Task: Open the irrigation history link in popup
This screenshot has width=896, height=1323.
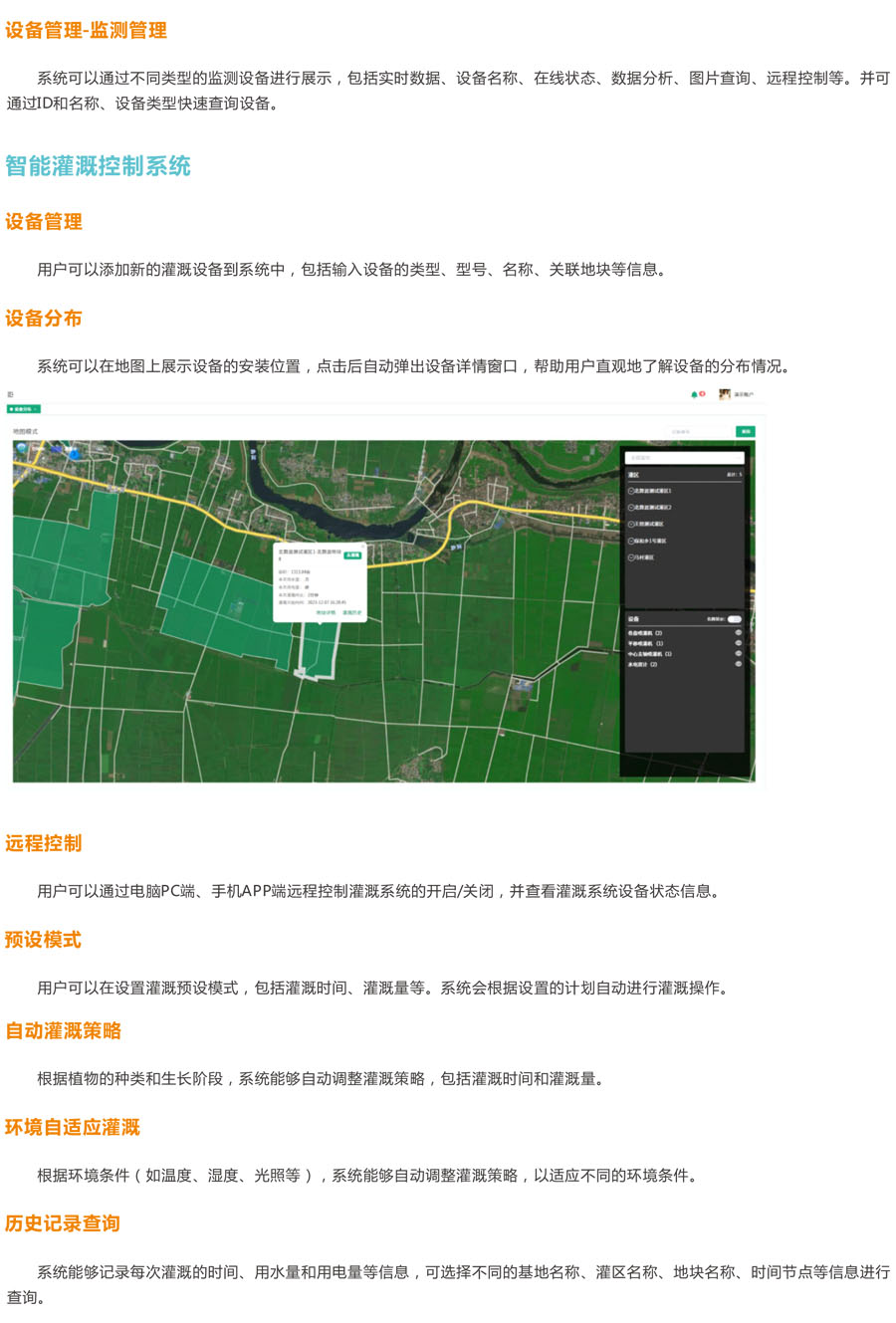Action: point(351,613)
